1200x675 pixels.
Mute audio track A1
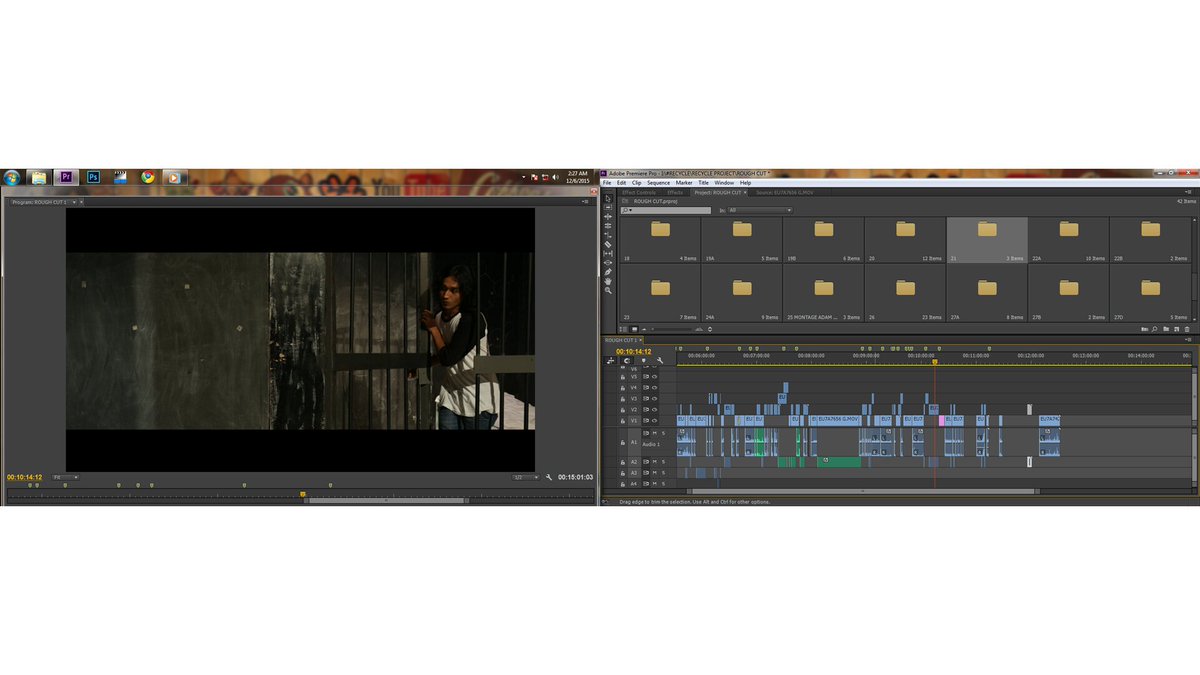pyautogui.click(x=655, y=433)
